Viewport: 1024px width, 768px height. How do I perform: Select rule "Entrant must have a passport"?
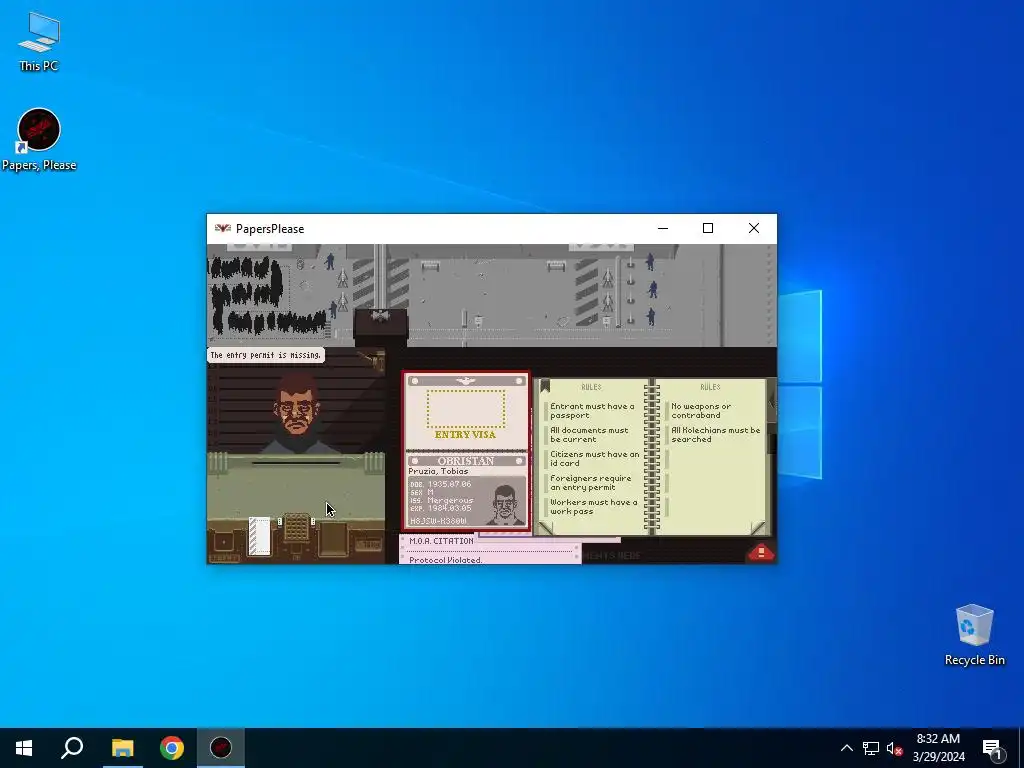[x=592, y=411]
